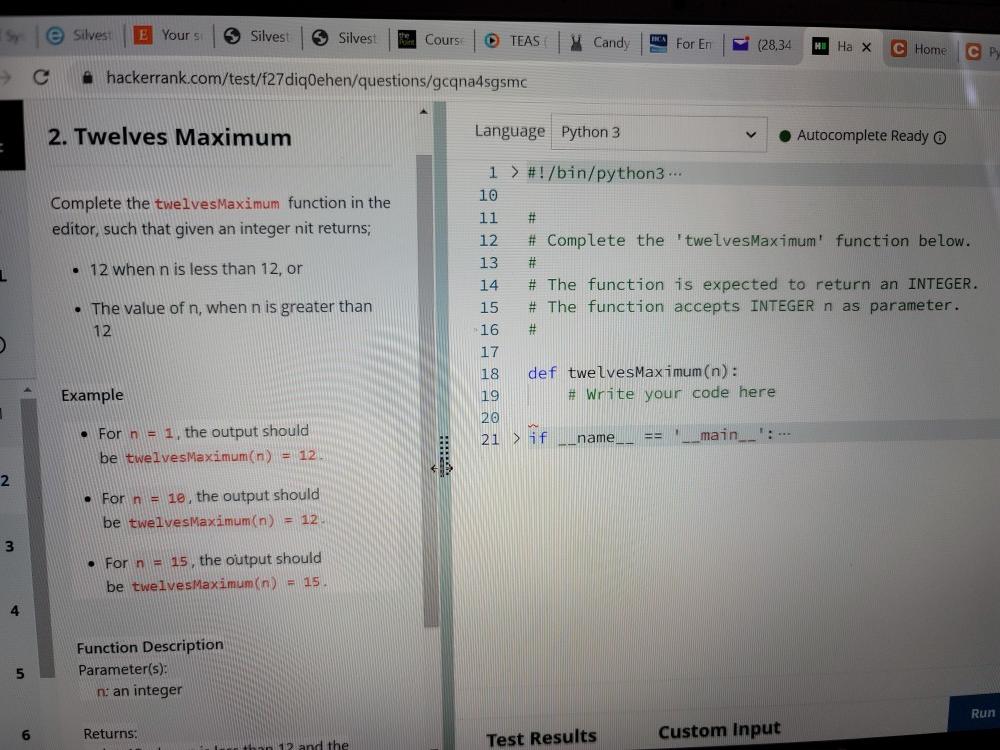Switch to the For En tab
Image resolution: width=1000 pixels, height=750 pixels.
pyautogui.click(x=680, y=43)
